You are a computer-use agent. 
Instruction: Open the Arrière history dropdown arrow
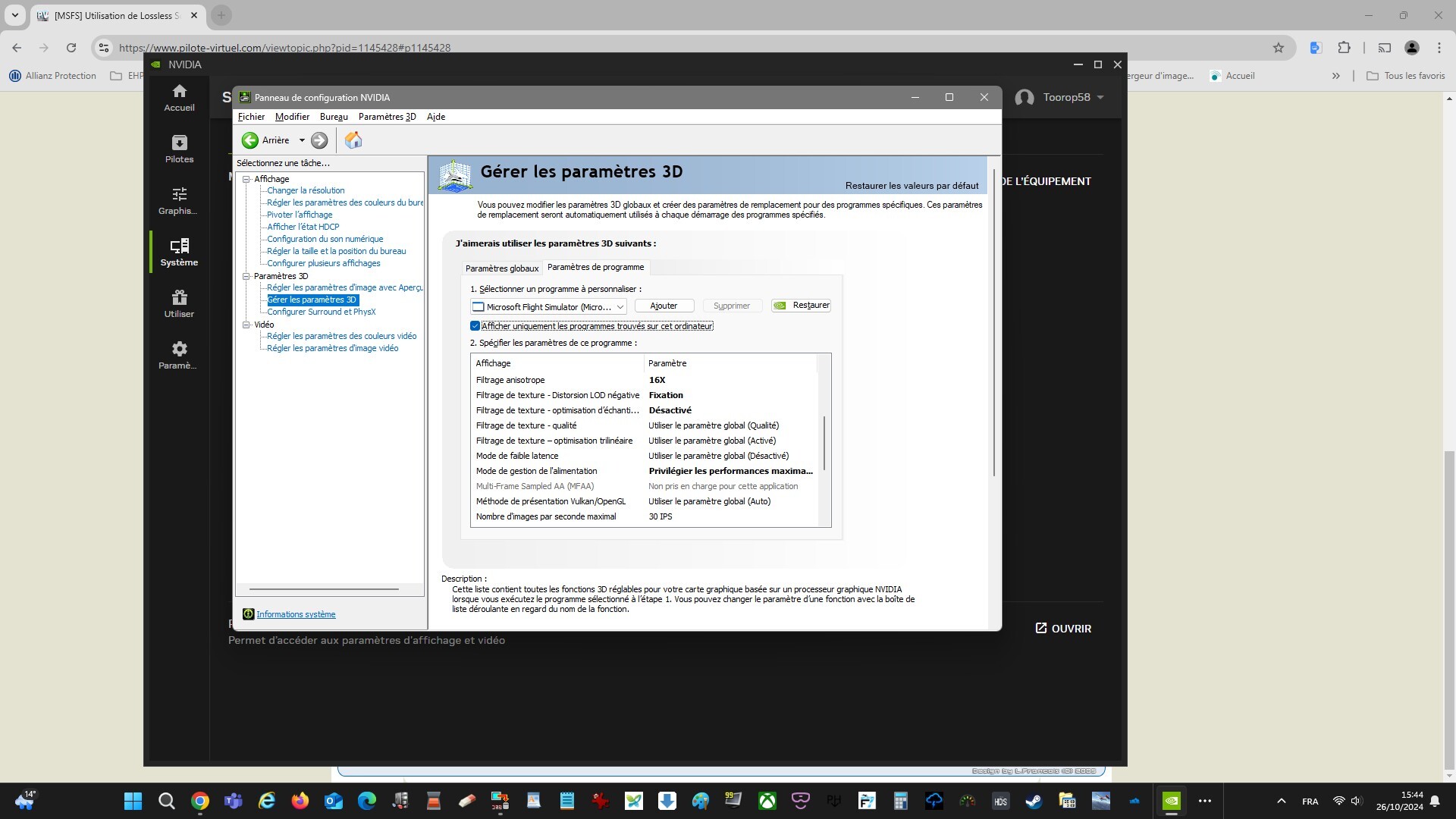(302, 140)
